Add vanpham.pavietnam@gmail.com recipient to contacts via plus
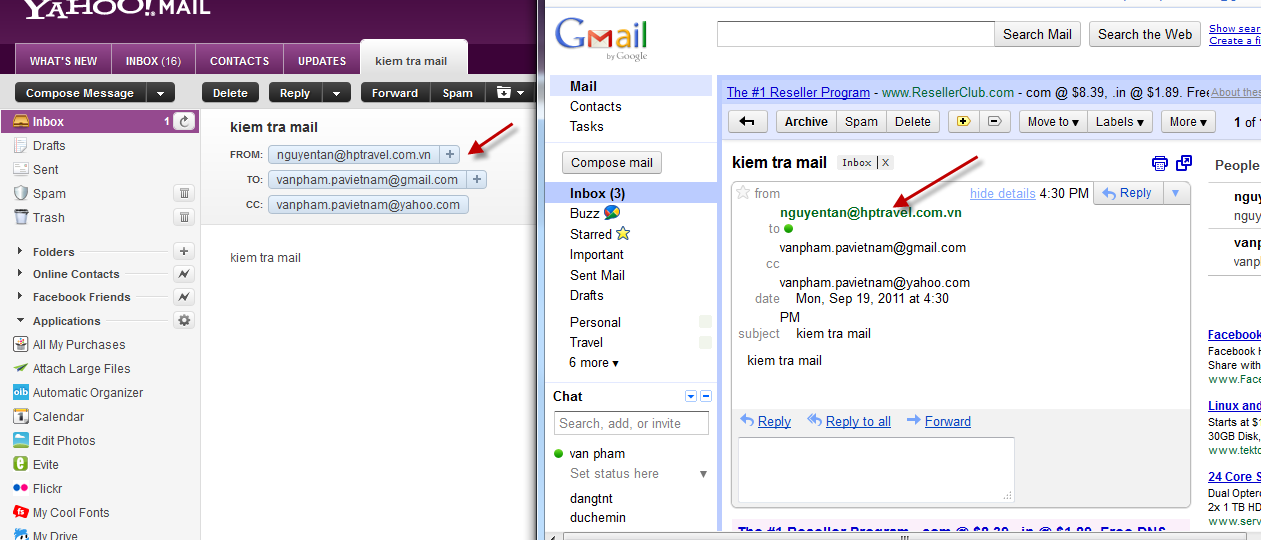The image size is (1261, 540). tap(477, 180)
